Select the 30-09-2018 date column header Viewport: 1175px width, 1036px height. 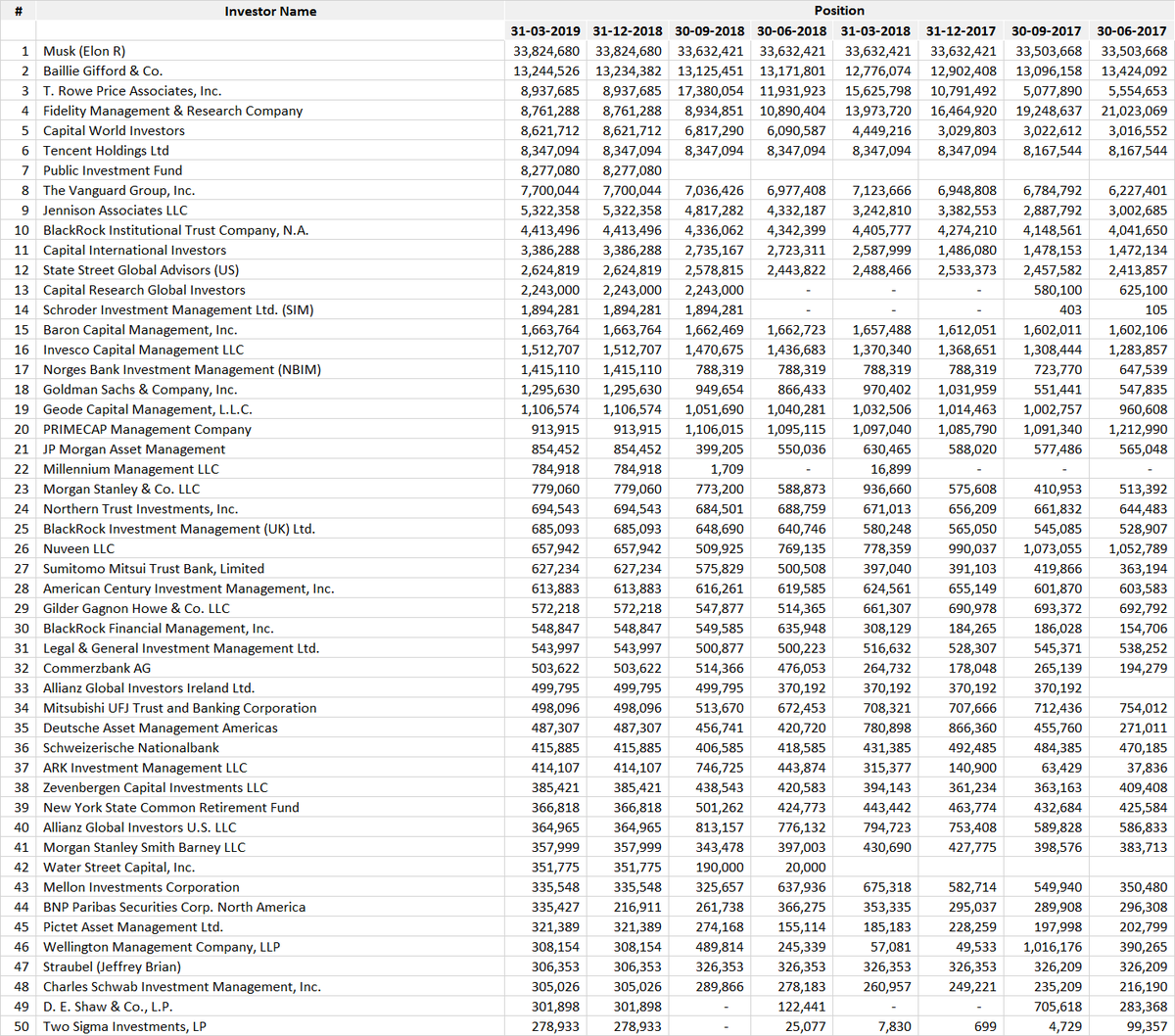[x=710, y=31]
